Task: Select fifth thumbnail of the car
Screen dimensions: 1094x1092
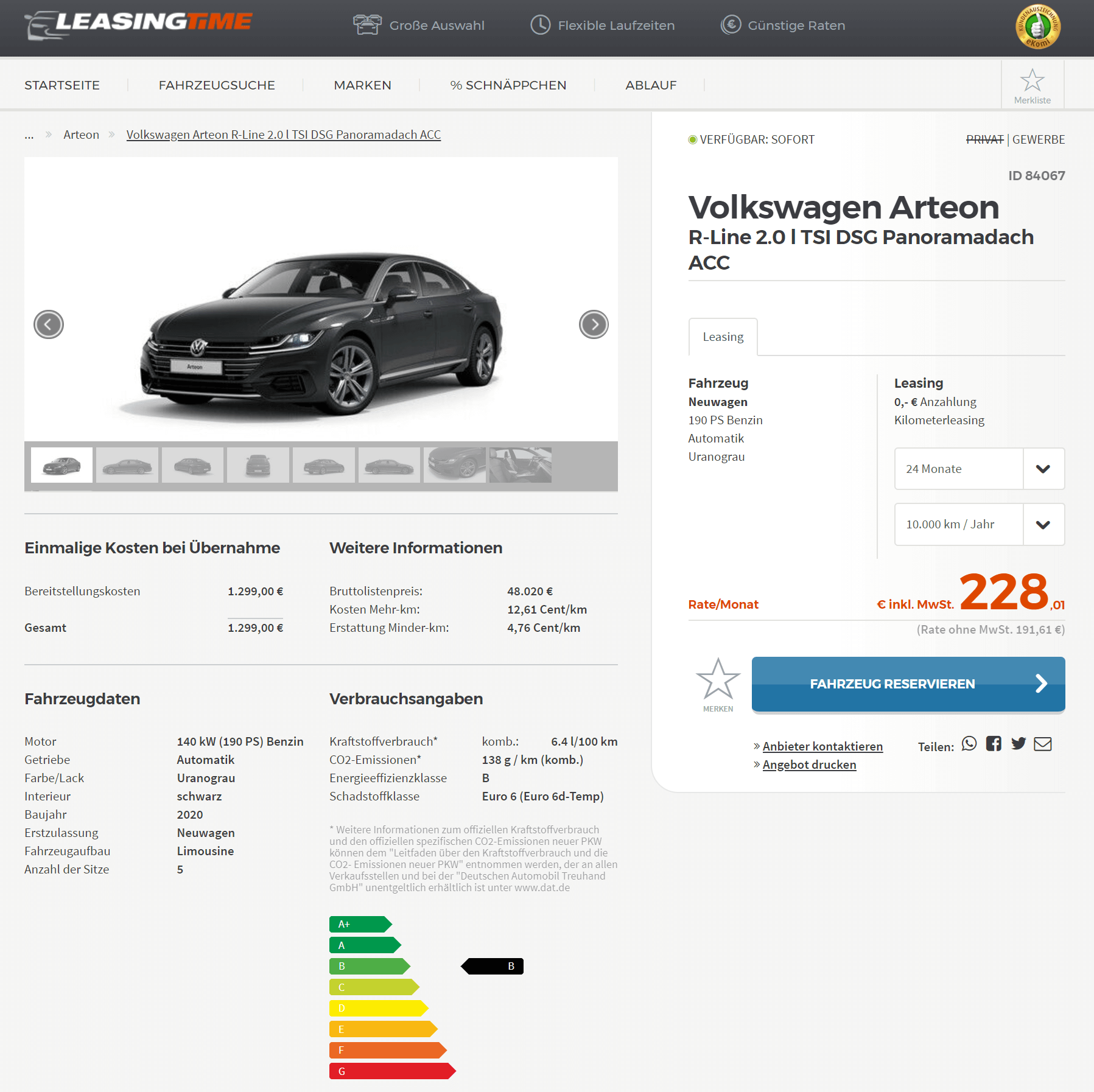Action: click(324, 465)
